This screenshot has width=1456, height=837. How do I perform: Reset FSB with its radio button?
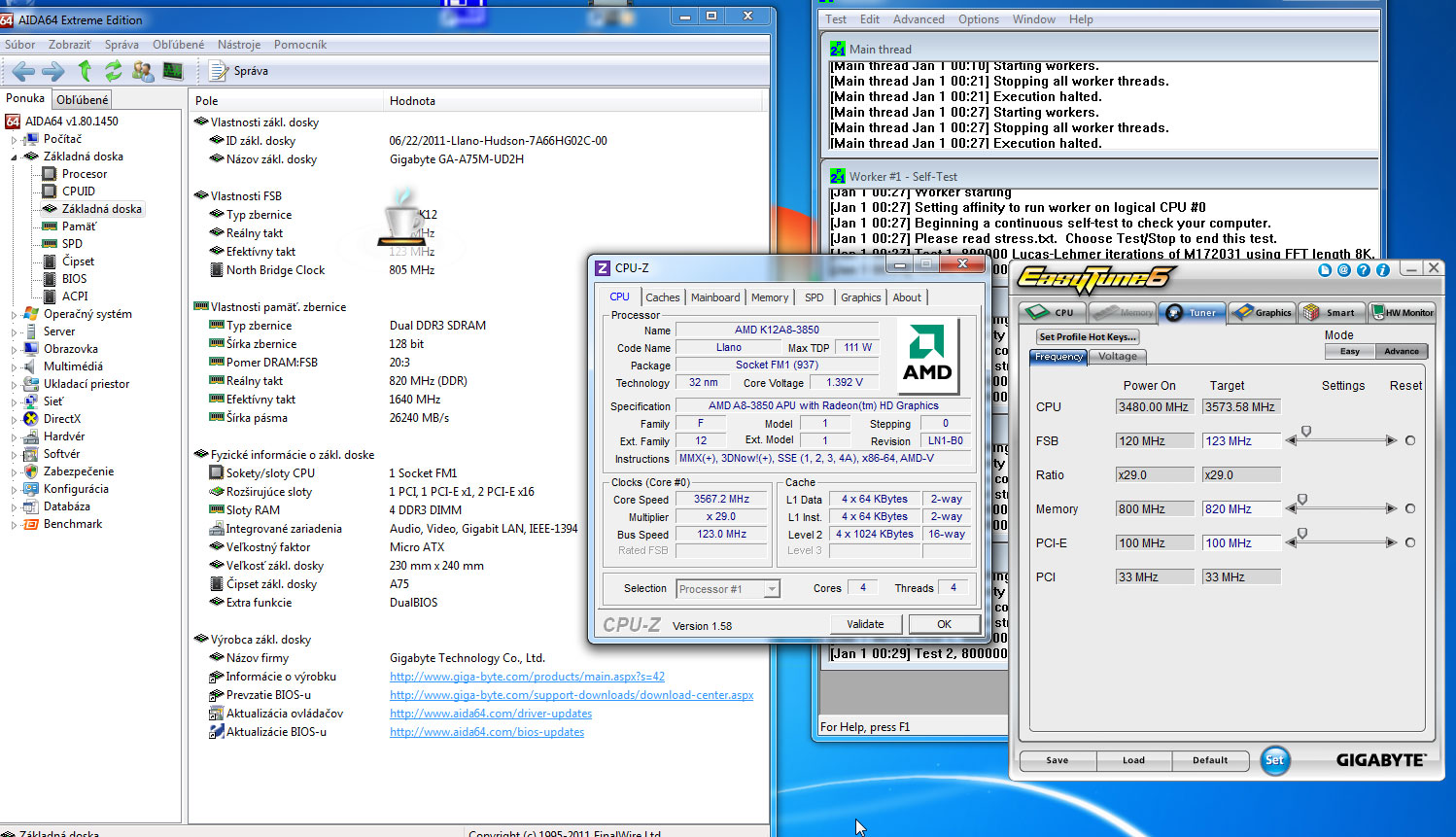click(x=1410, y=440)
